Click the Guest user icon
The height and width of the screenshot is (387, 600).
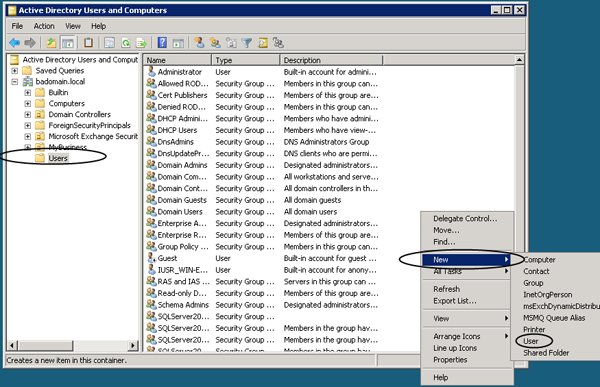point(152,258)
